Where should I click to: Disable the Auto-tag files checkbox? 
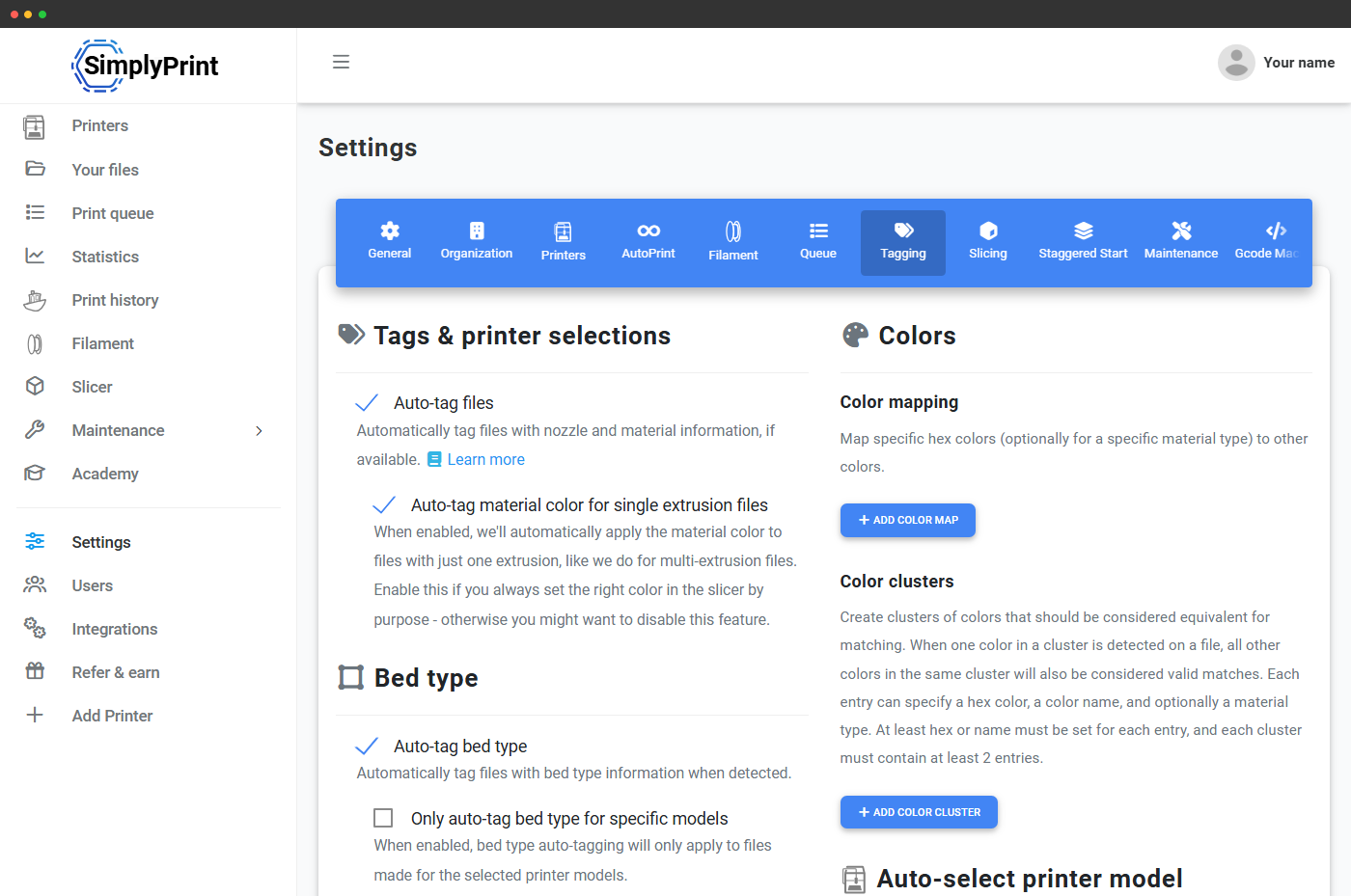click(x=367, y=402)
